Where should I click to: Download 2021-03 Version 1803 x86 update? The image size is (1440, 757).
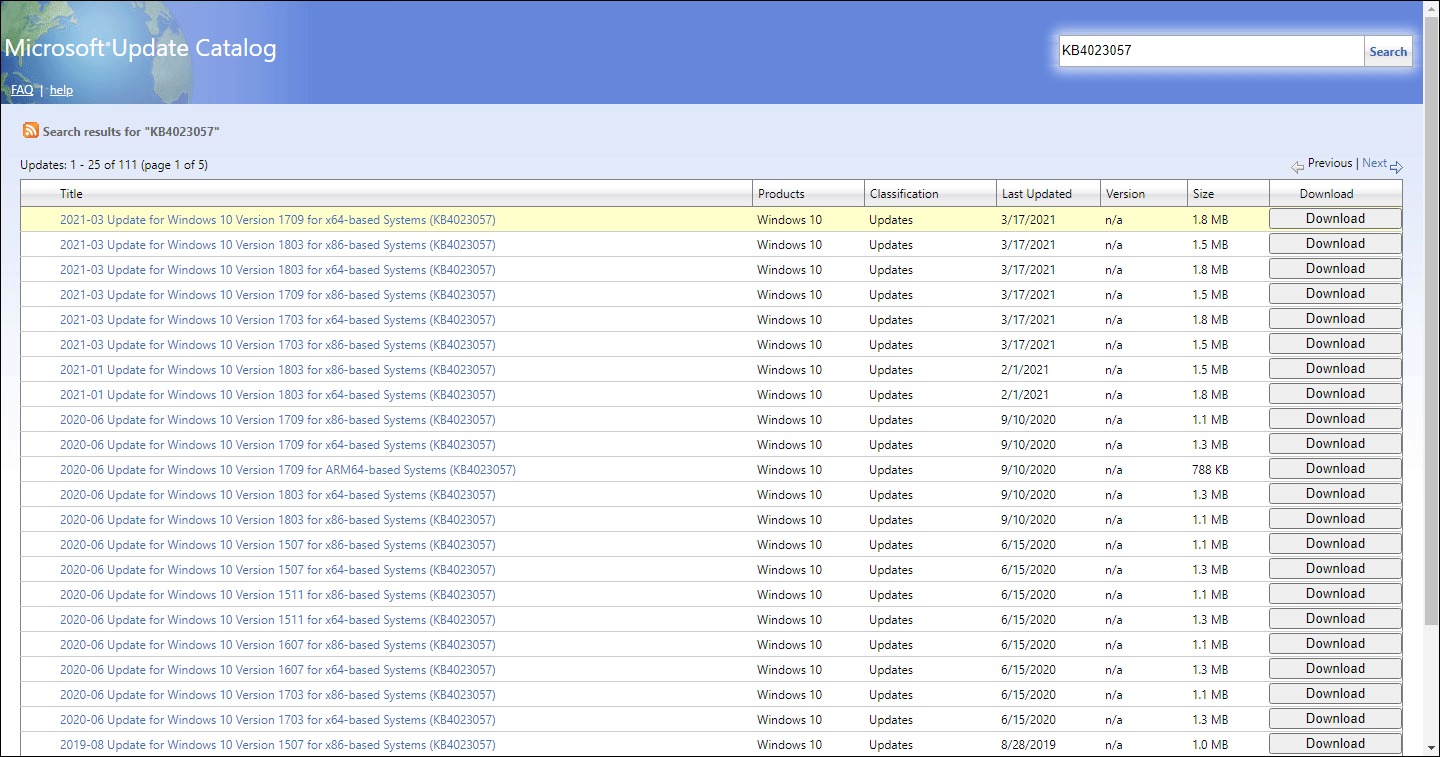(1335, 244)
